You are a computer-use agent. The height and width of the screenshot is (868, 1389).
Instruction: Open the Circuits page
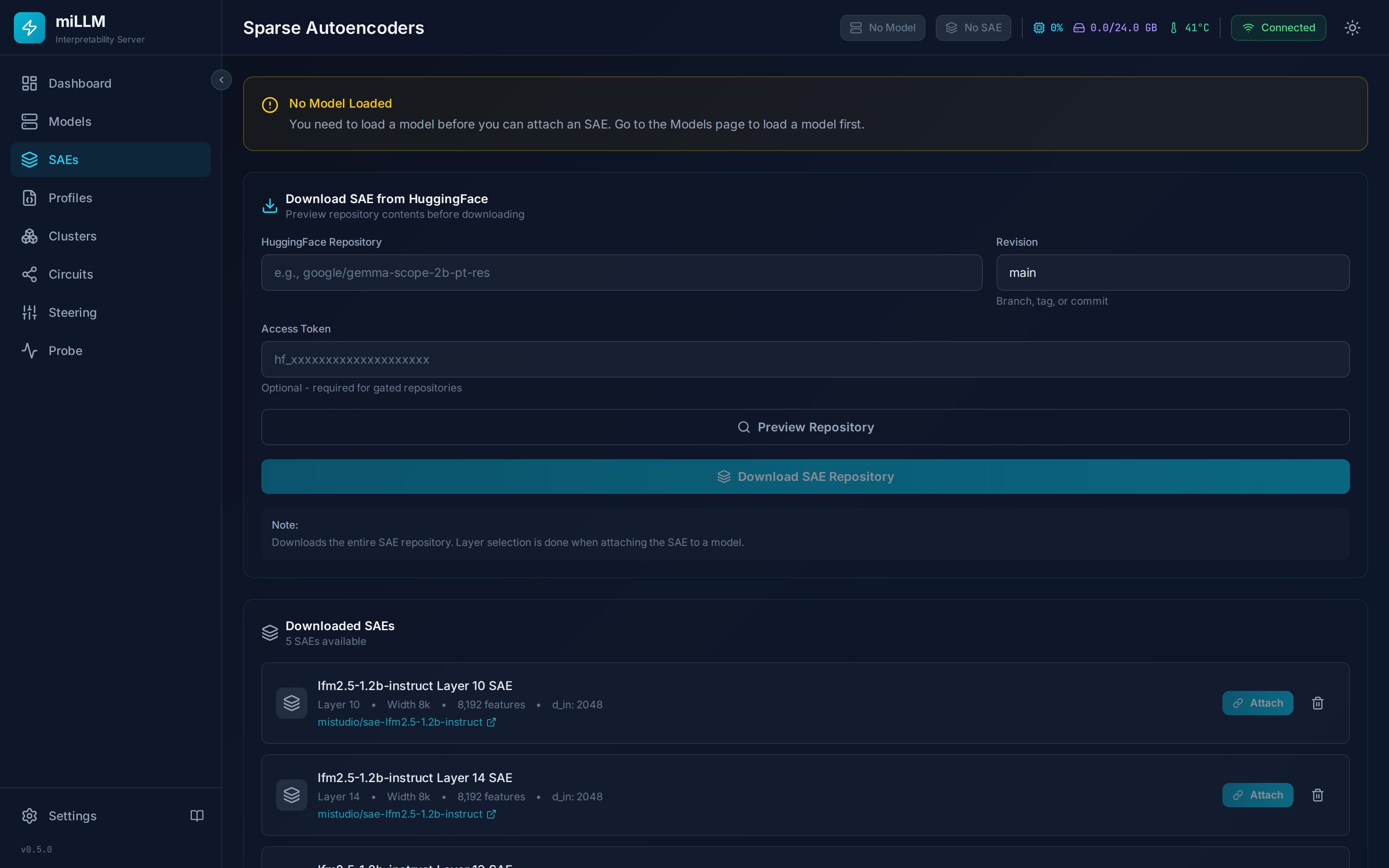coord(110,274)
